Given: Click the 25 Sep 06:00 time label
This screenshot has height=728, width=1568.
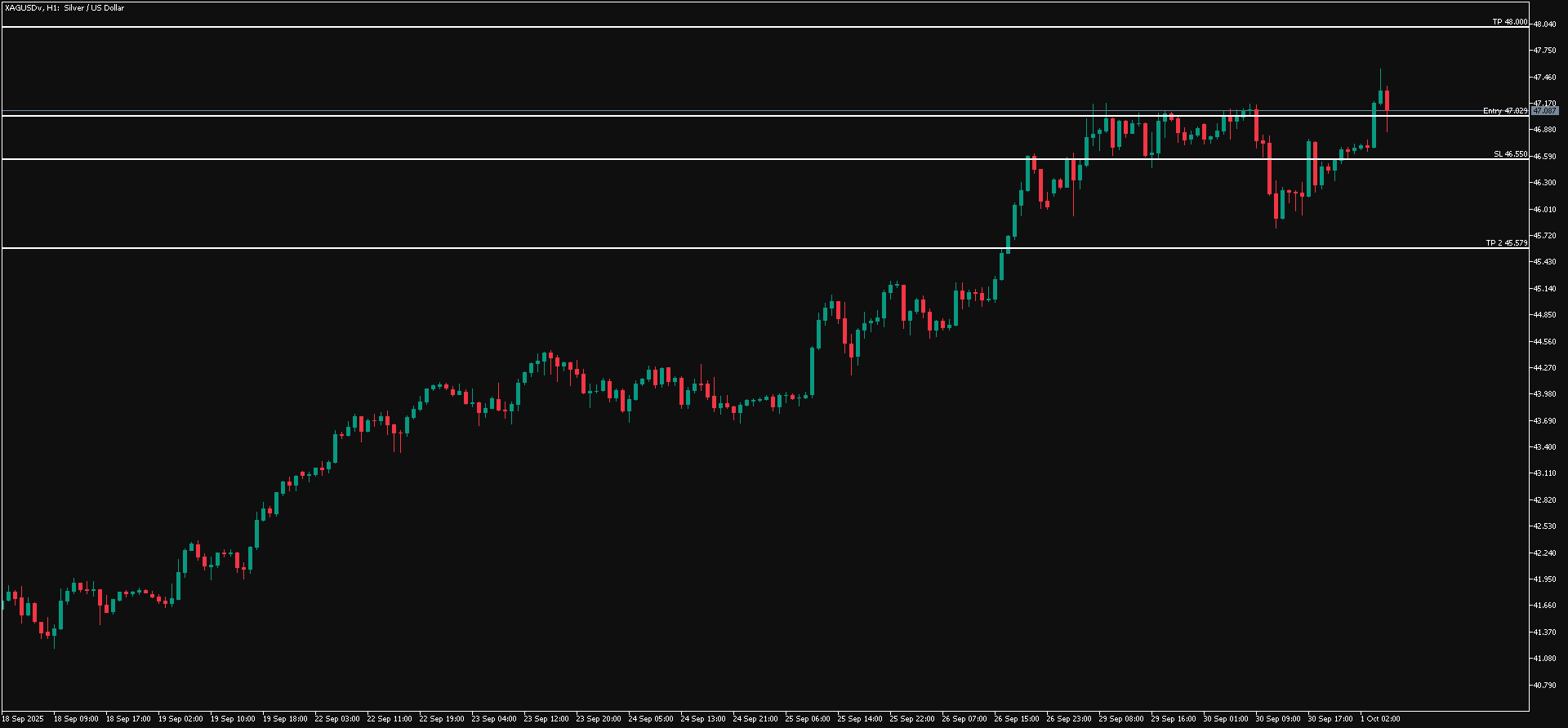Looking at the screenshot, I should [x=808, y=719].
